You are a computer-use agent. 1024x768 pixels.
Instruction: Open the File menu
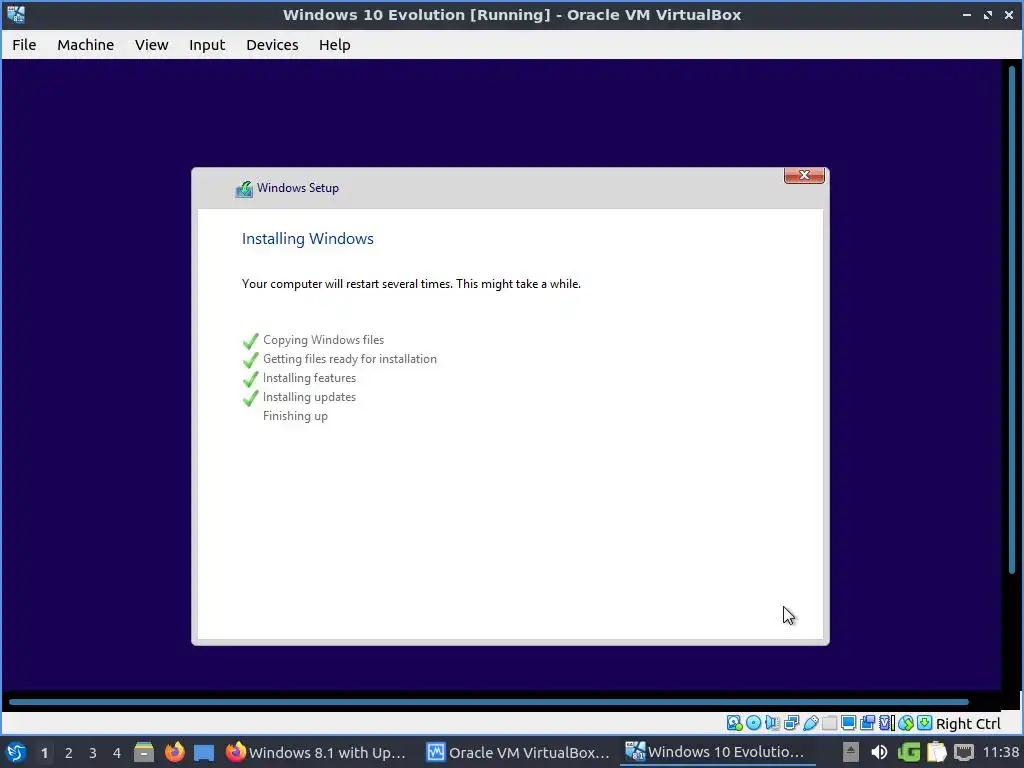point(24,44)
